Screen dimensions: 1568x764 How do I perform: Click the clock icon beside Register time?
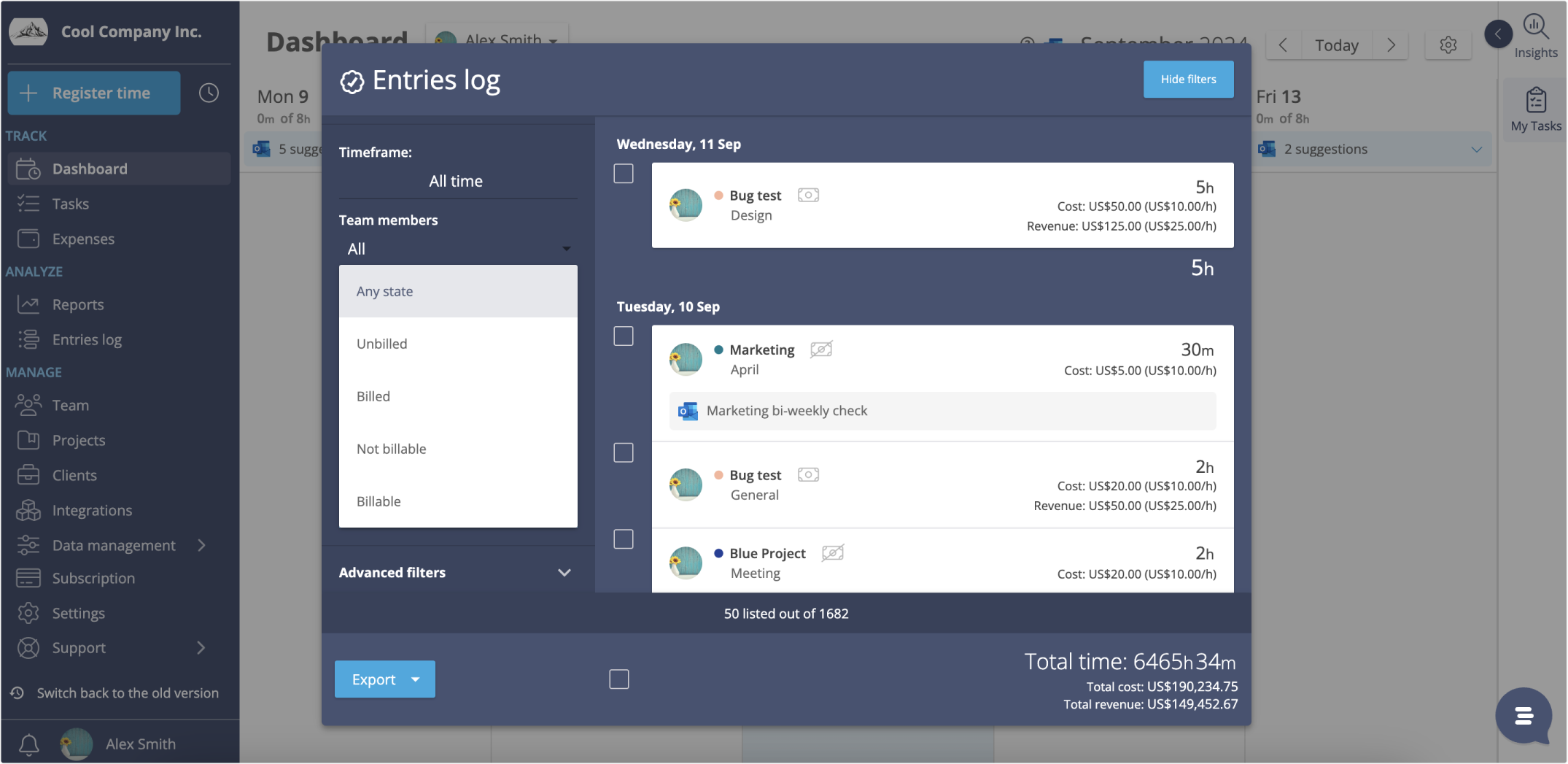coord(208,93)
